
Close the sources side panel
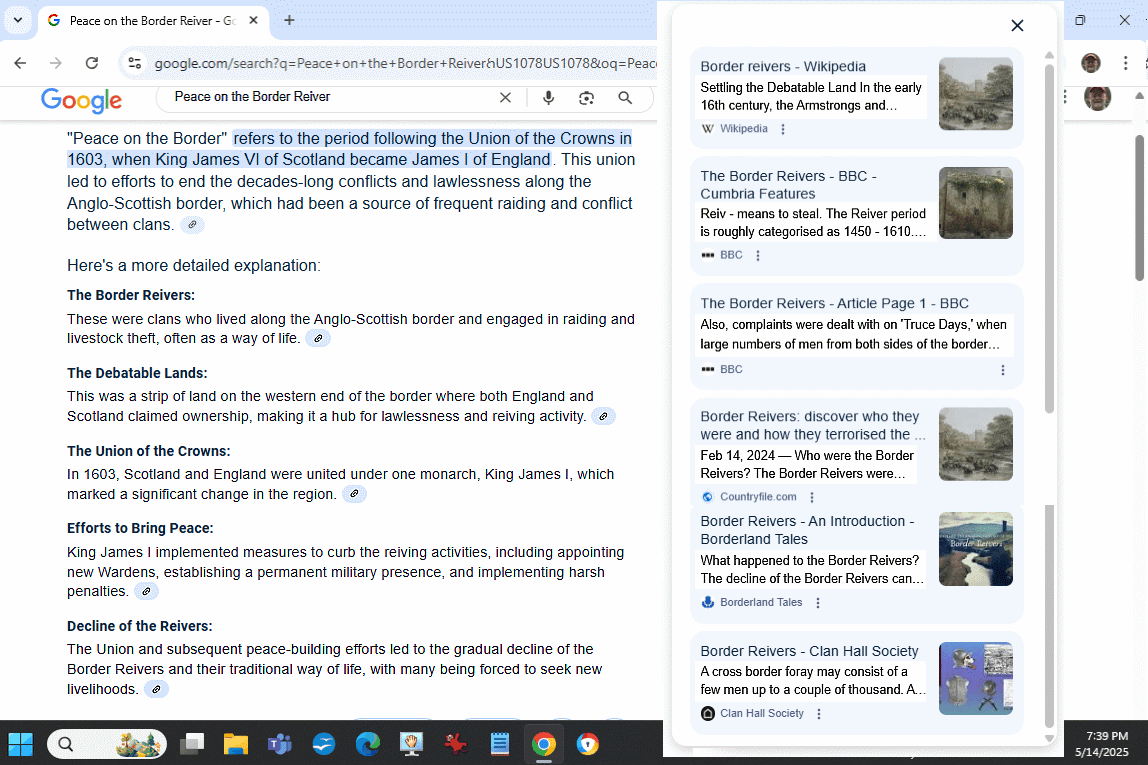coord(1017,26)
